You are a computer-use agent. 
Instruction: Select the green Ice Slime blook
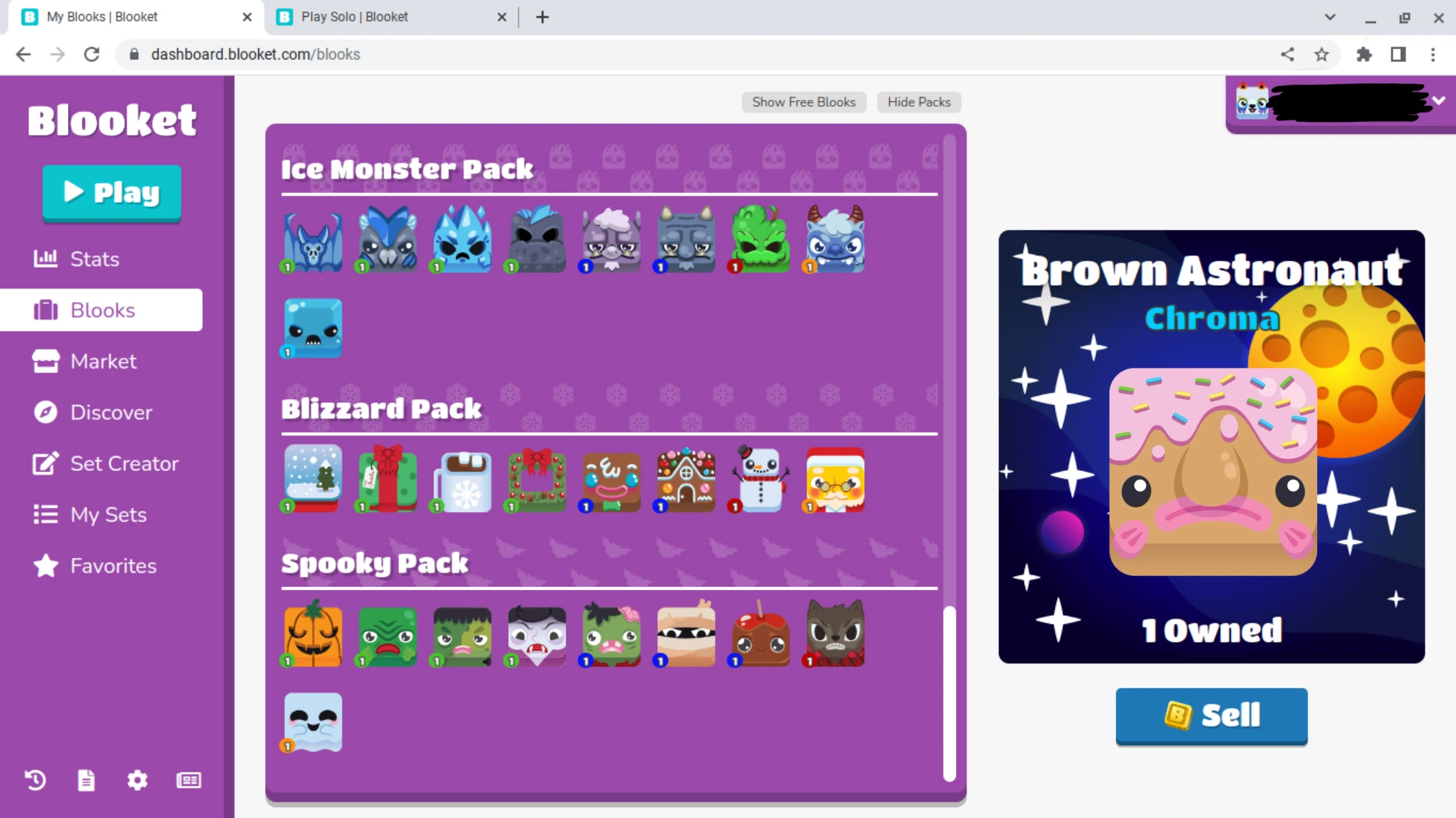(760, 239)
